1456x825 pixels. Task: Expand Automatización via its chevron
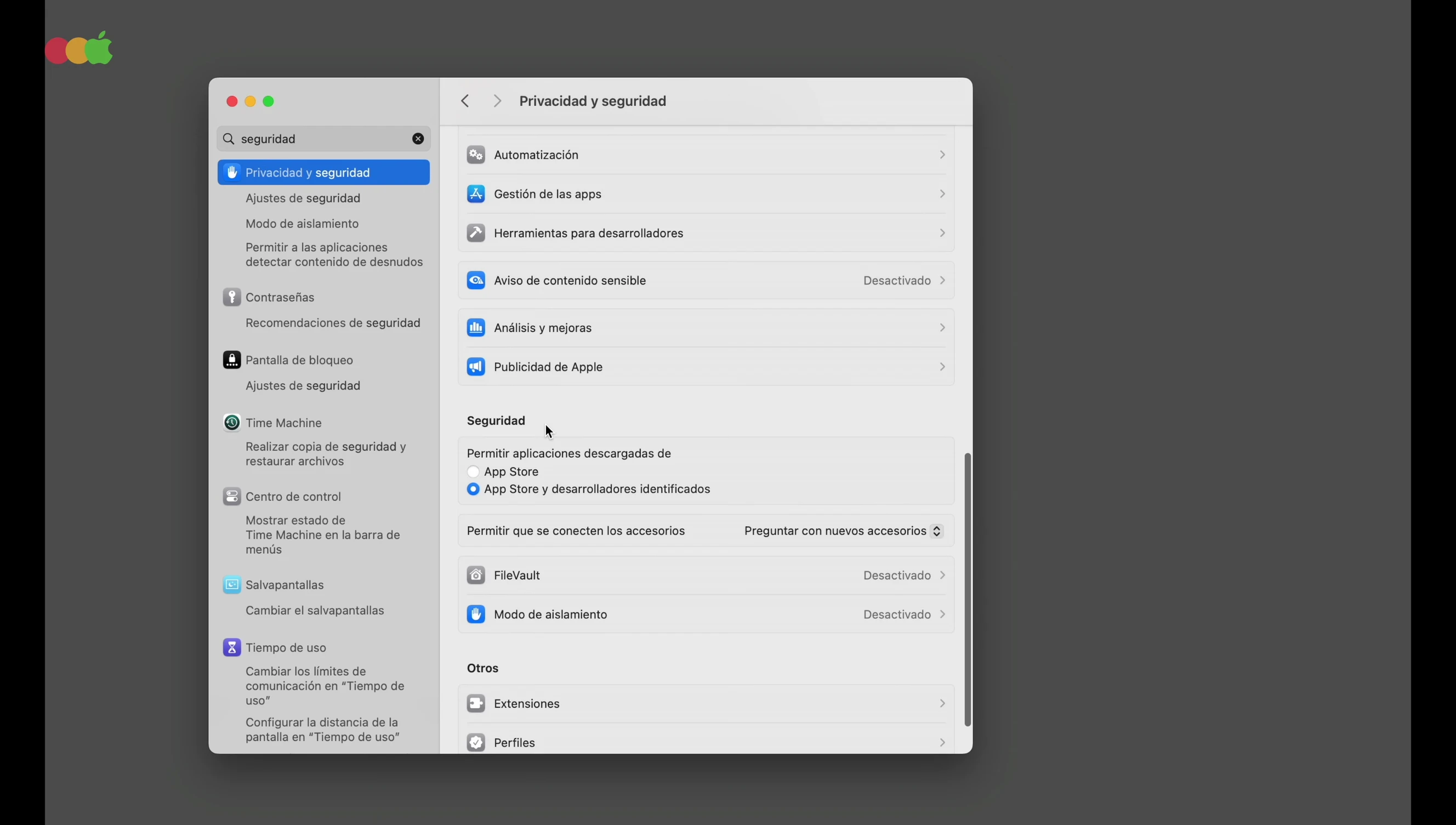coord(942,155)
